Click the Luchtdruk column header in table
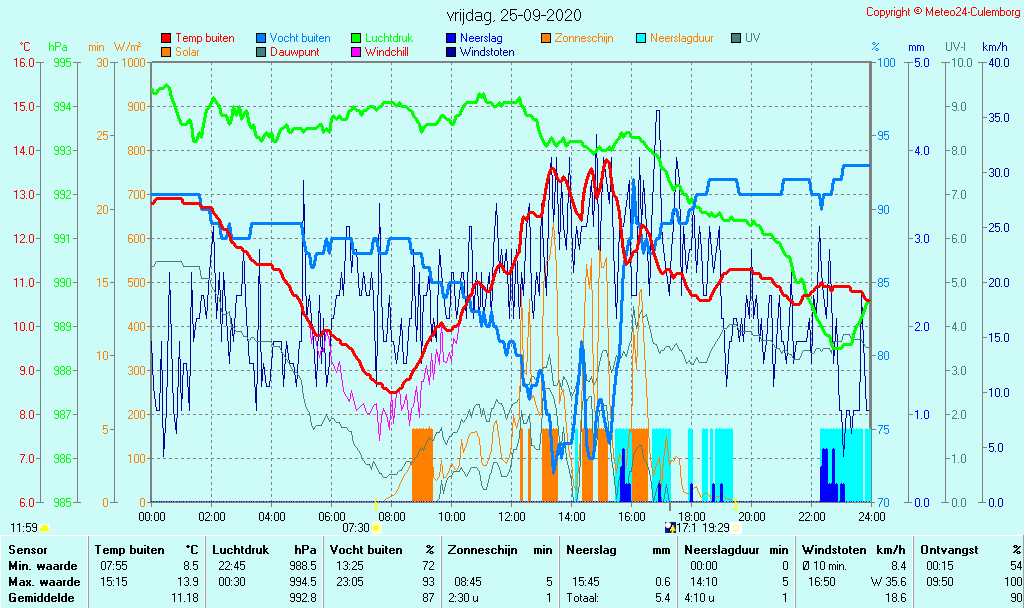Viewport: 1026px width, 608px height. coord(240,550)
